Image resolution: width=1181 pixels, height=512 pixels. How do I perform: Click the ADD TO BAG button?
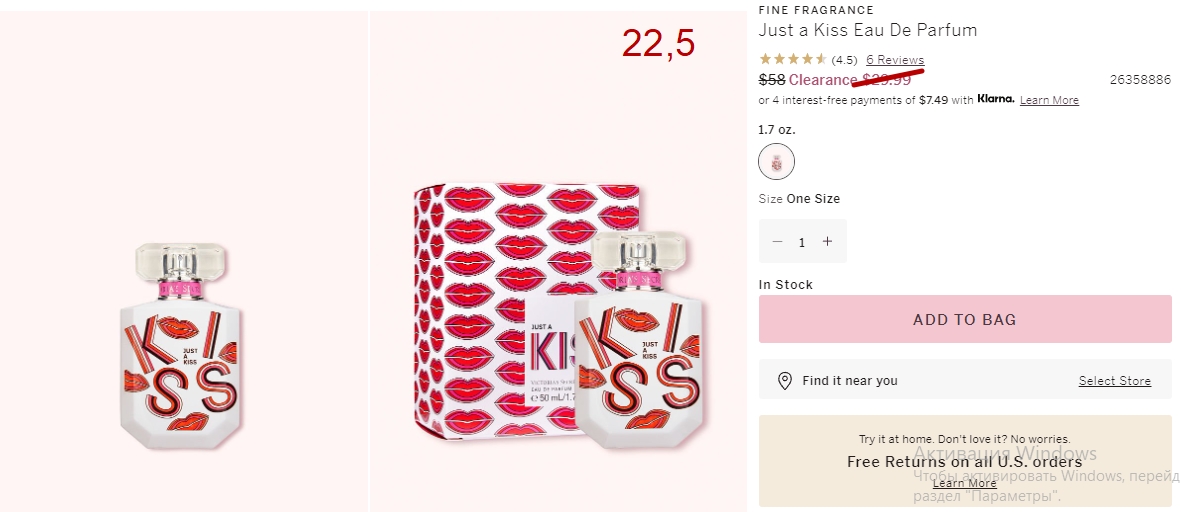pyautogui.click(x=965, y=319)
